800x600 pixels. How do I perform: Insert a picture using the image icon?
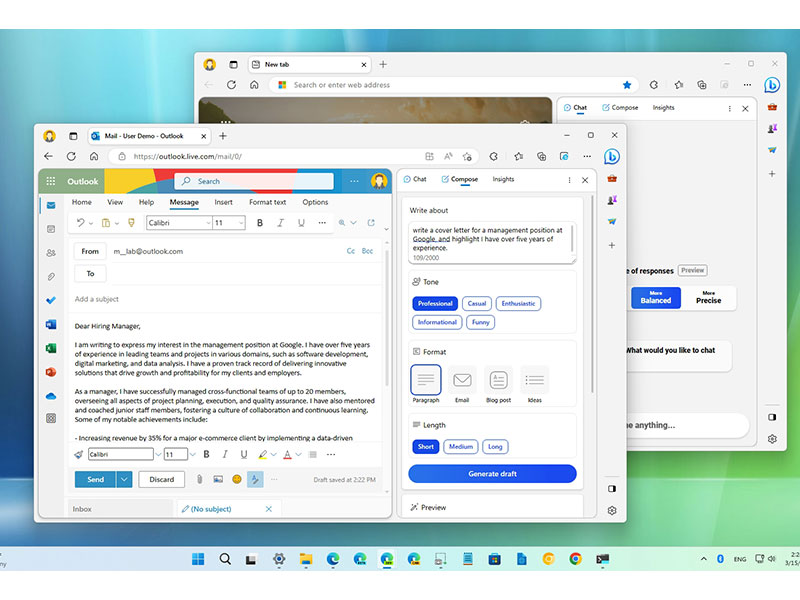click(x=218, y=479)
